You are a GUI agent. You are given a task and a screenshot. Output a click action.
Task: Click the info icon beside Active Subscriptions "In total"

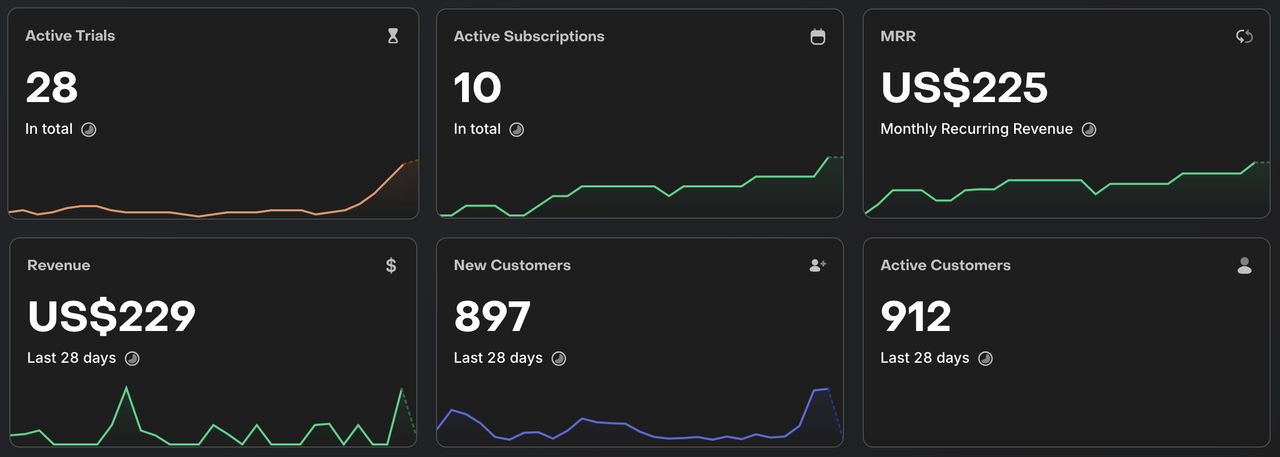point(517,129)
